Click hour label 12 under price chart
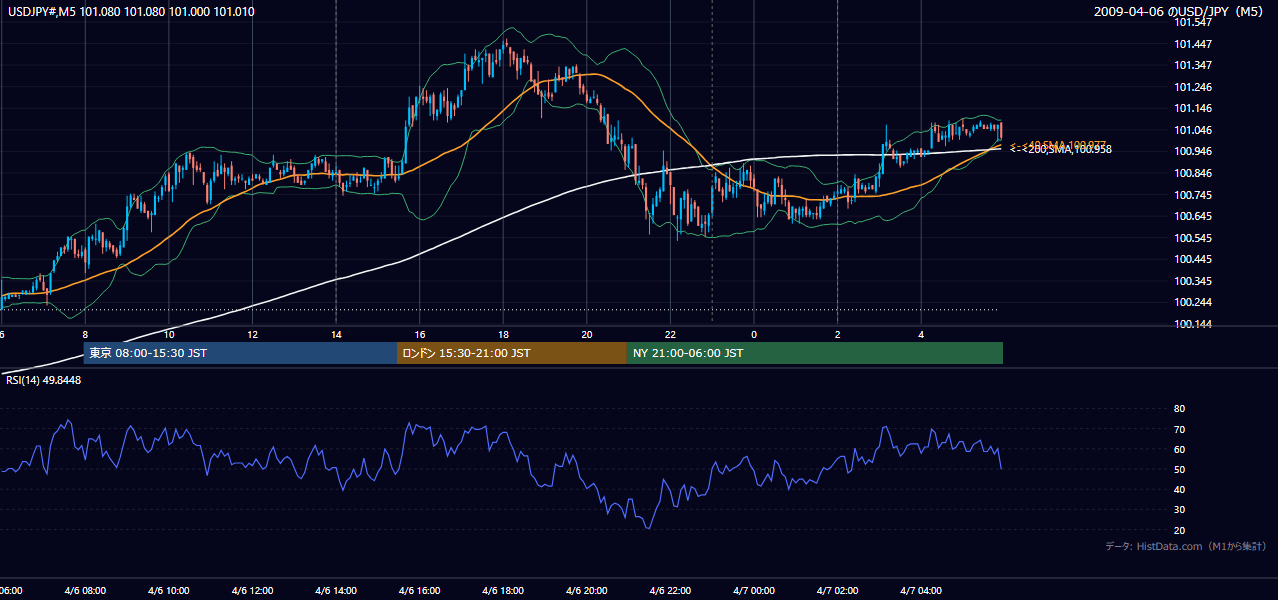Viewport: 1278px width, 600px height. [x=253, y=334]
